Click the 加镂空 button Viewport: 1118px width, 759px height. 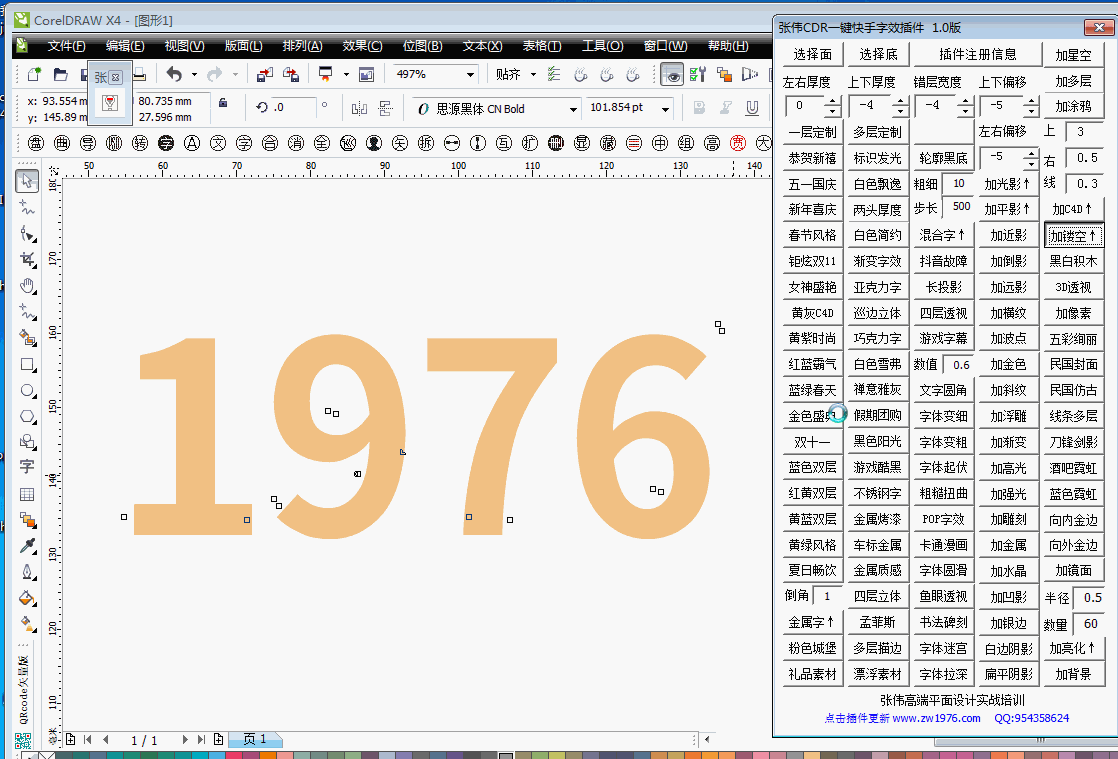1073,236
